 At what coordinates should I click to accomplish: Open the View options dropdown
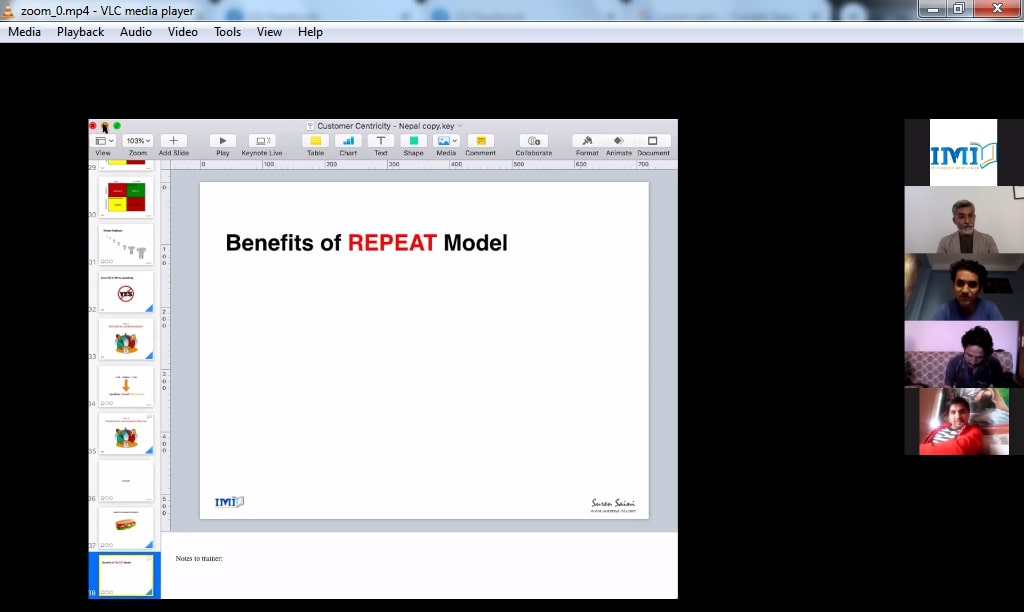104,140
